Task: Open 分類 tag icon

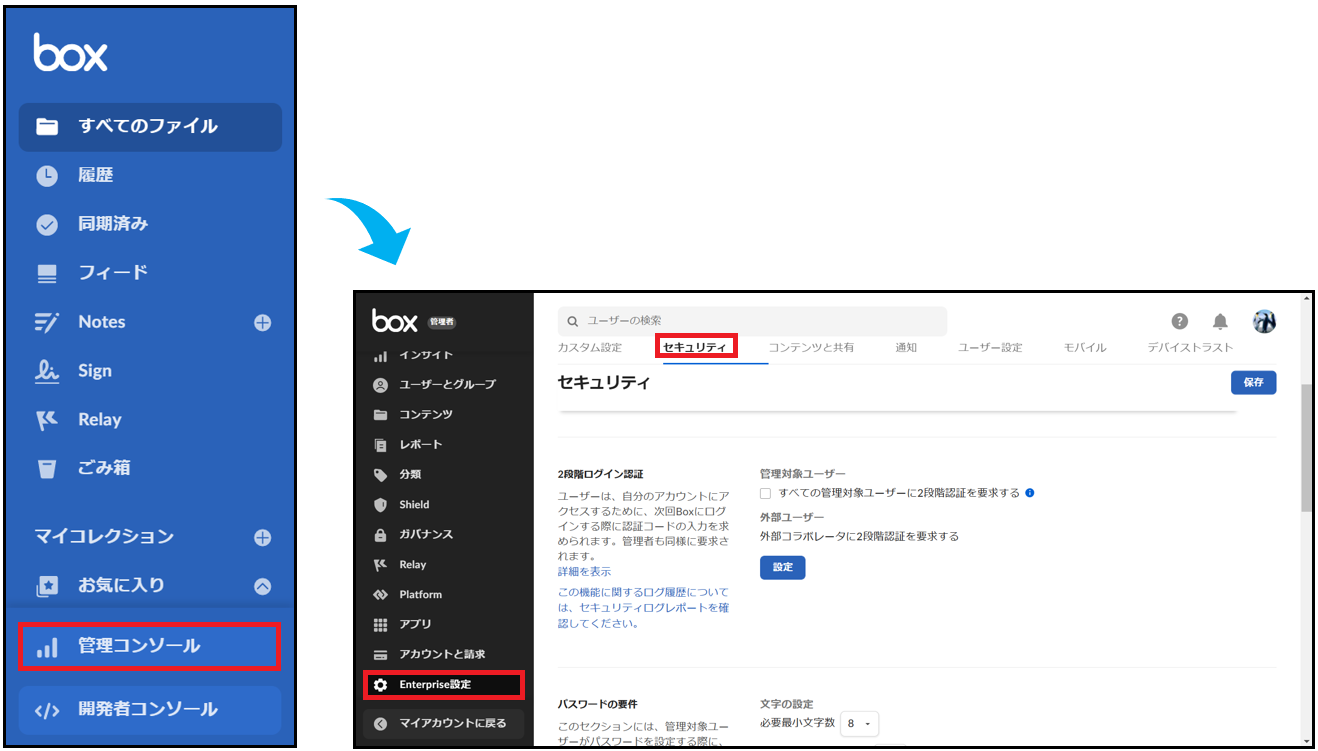Action: pos(380,475)
